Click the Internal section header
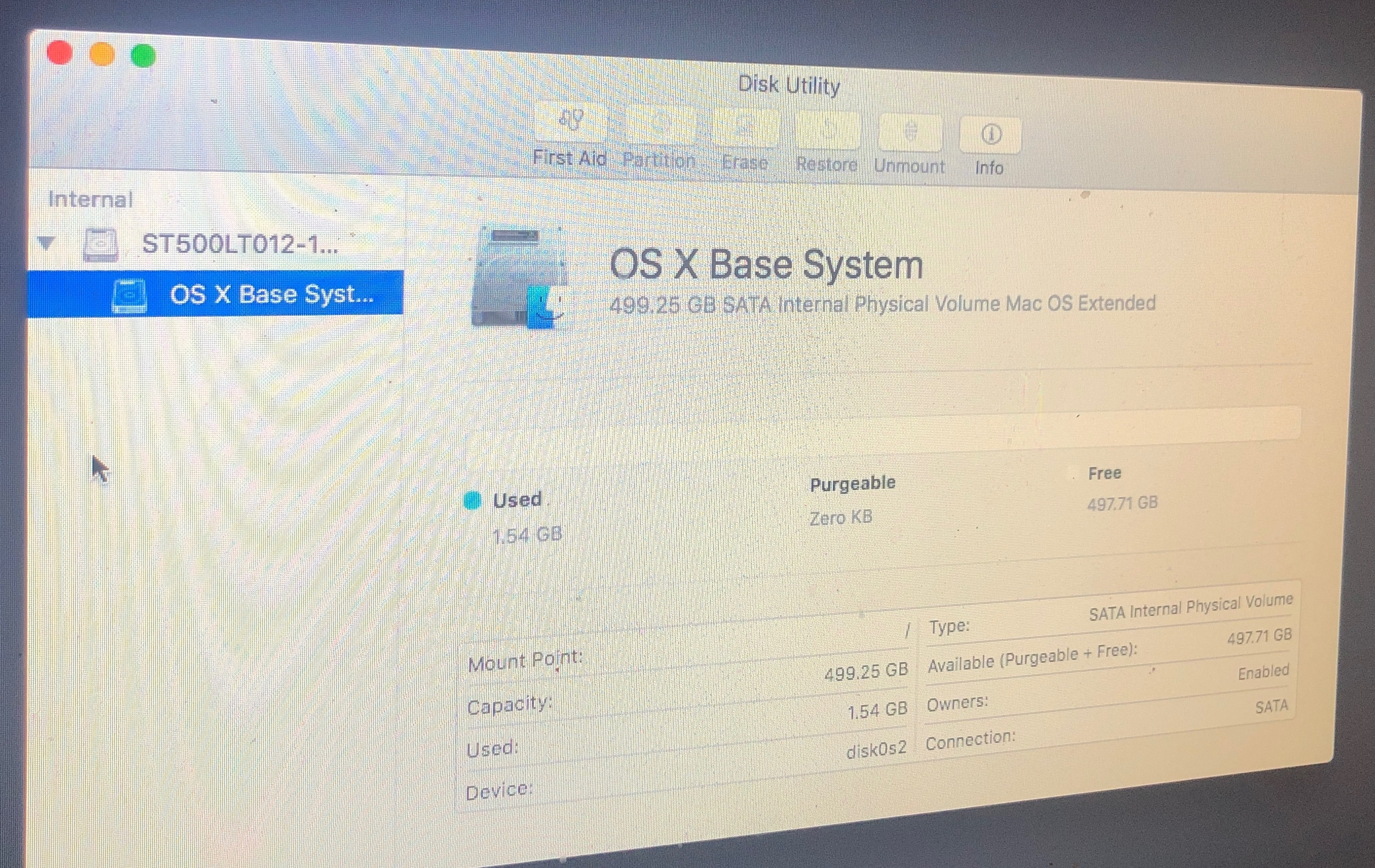Screen dimensions: 1375x868 coord(90,199)
